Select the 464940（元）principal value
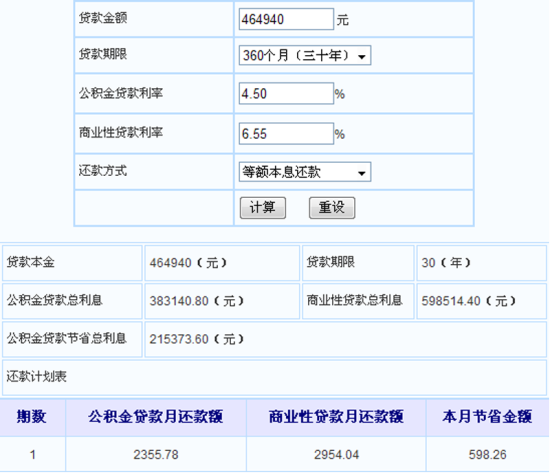 188,263
